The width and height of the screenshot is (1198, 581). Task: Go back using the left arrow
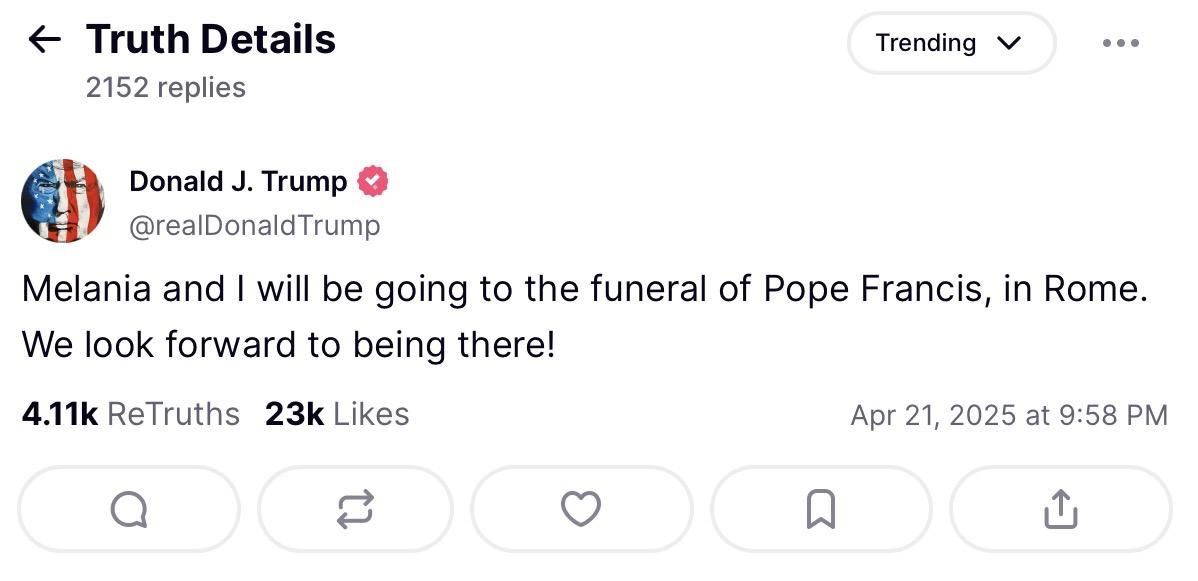[44, 40]
